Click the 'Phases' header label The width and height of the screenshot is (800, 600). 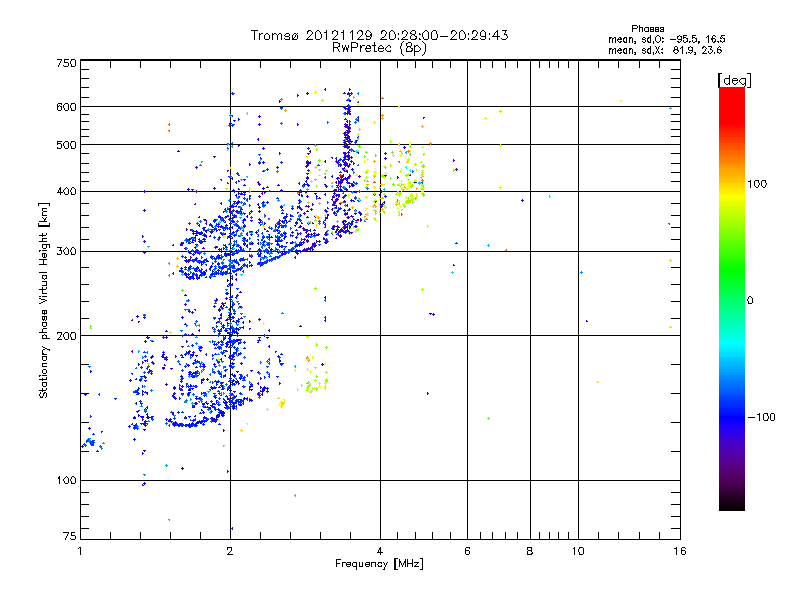(647, 29)
